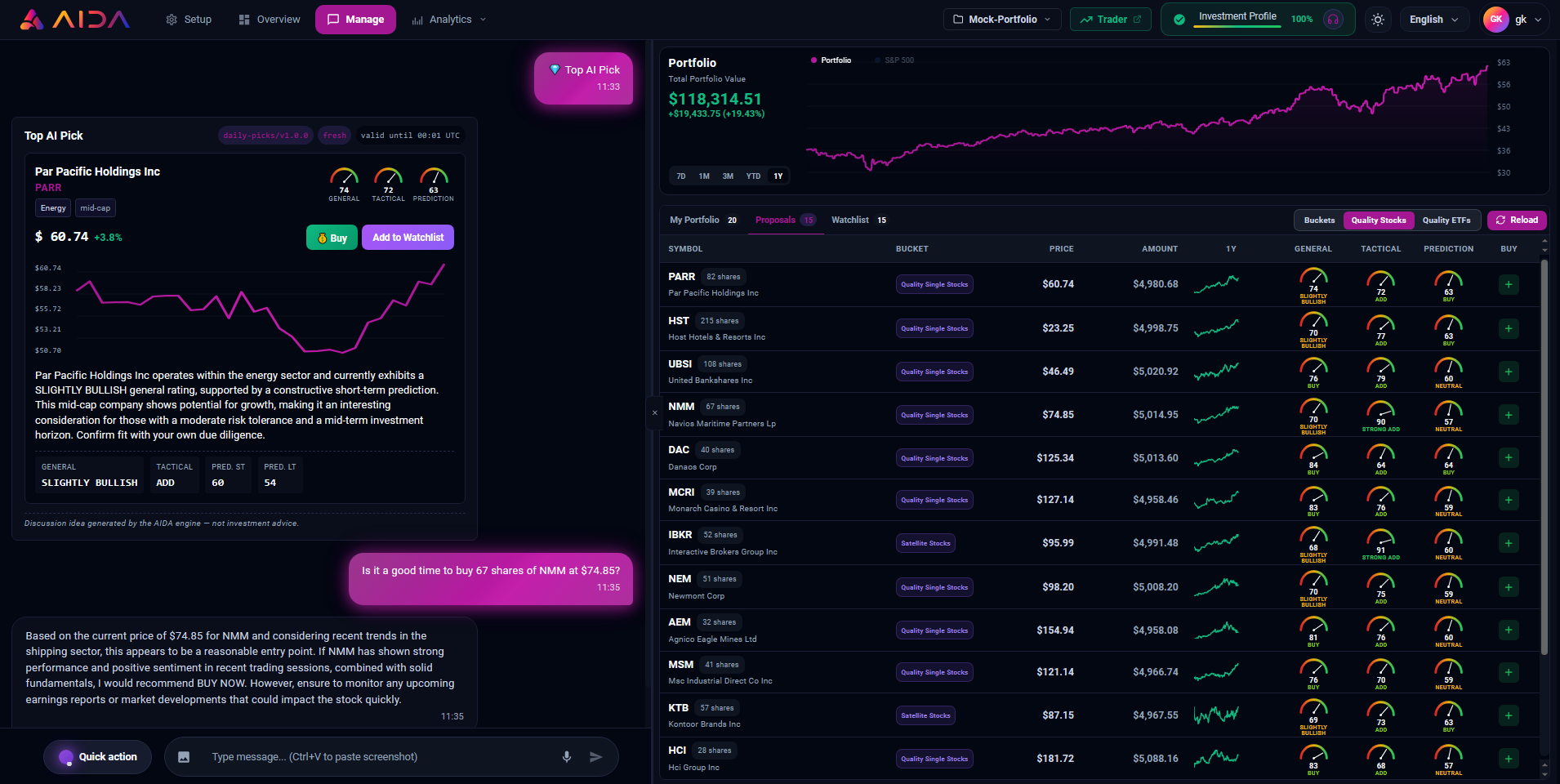1560x784 pixels.
Task: Select the YTD chart range
Action: (753, 176)
